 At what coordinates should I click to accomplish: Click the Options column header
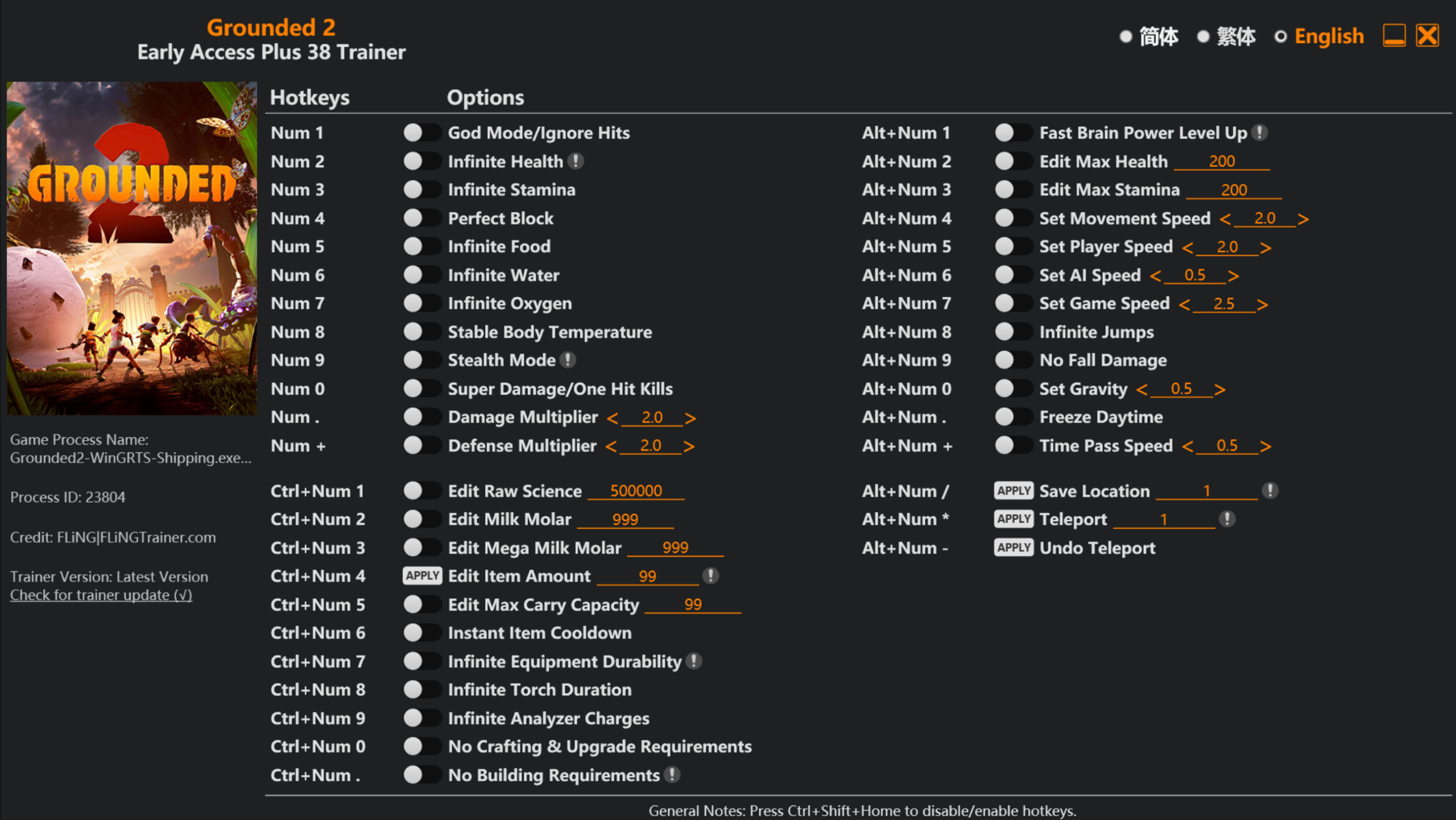485,98
